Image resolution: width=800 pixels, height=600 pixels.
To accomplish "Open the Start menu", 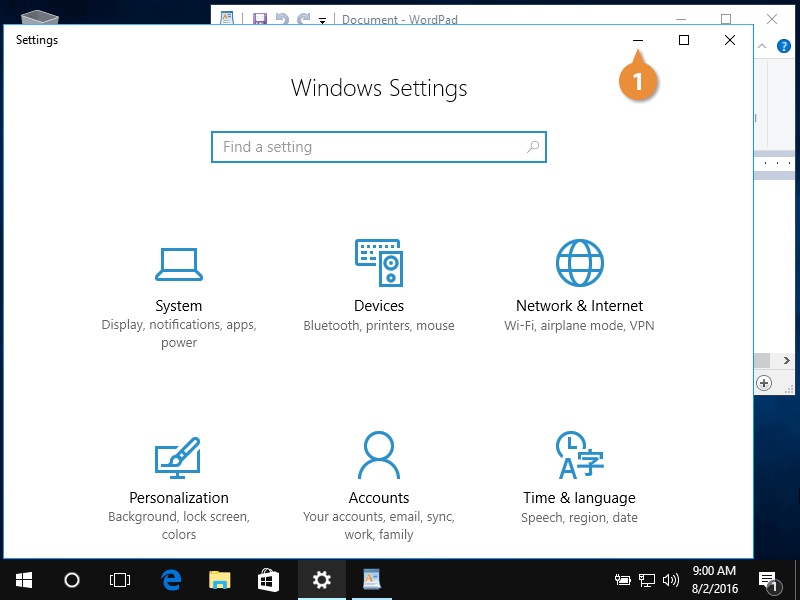I will pos(24,579).
